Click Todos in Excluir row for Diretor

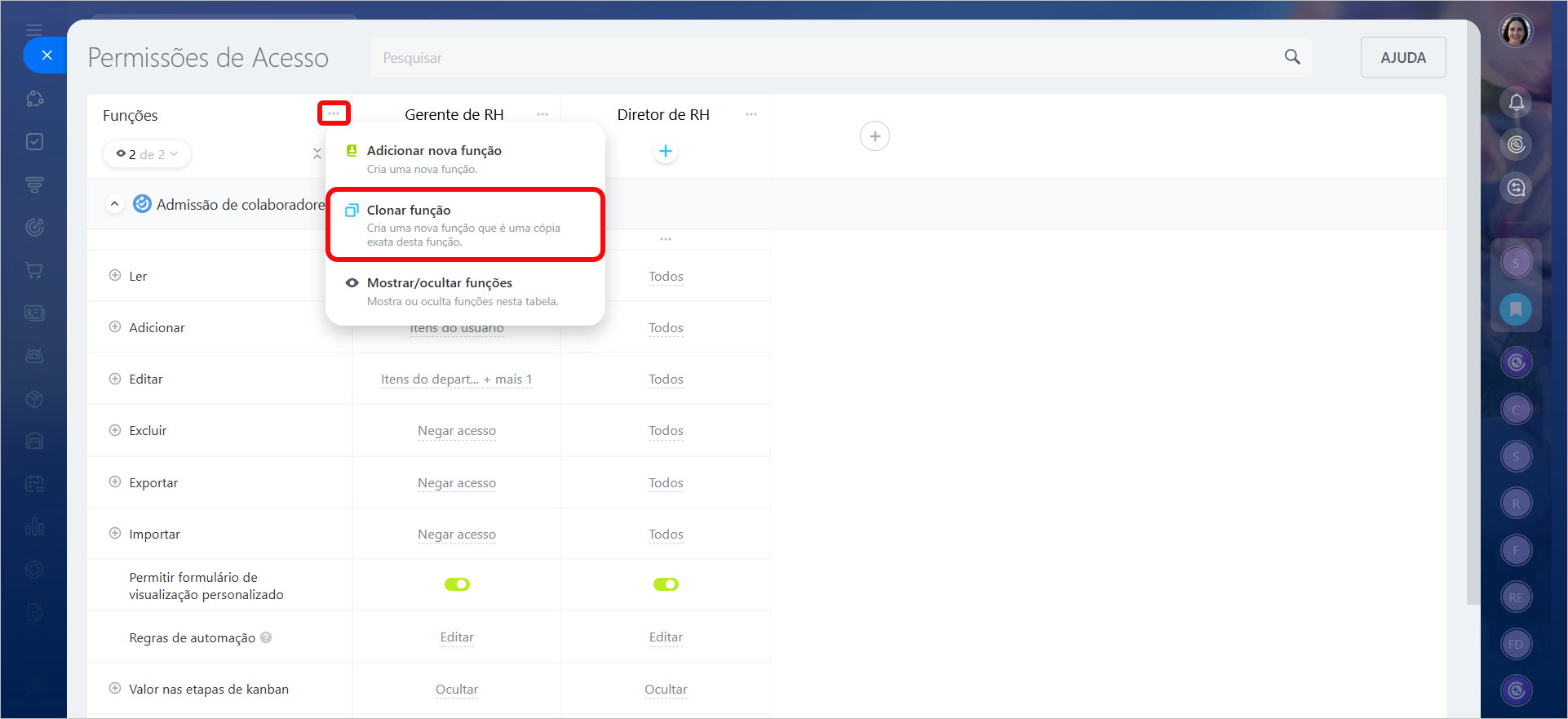click(666, 431)
